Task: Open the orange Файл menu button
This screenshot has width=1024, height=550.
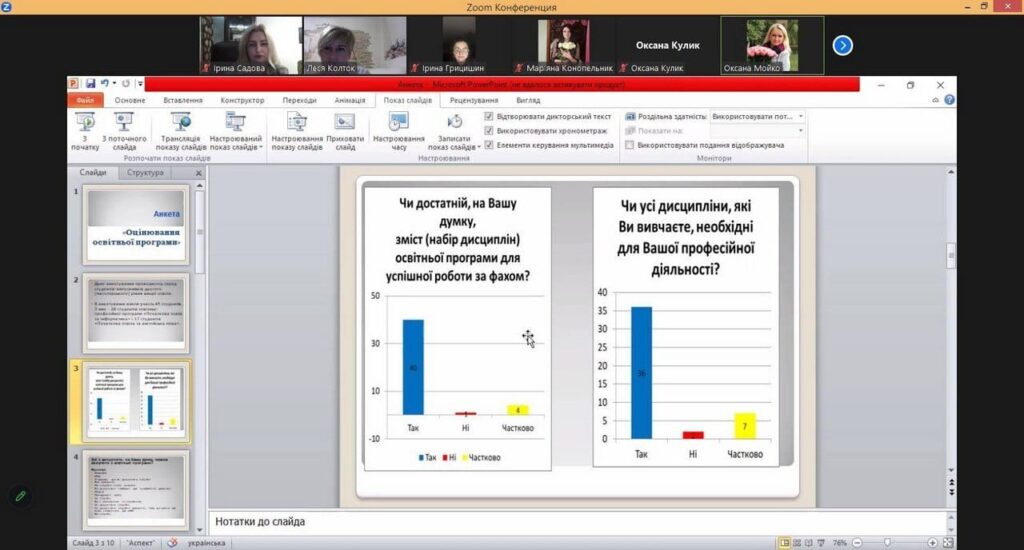Action: tap(85, 100)
